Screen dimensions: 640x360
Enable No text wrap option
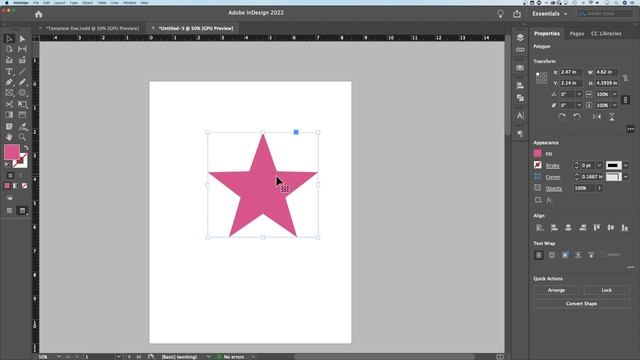[x=539, y=255]
